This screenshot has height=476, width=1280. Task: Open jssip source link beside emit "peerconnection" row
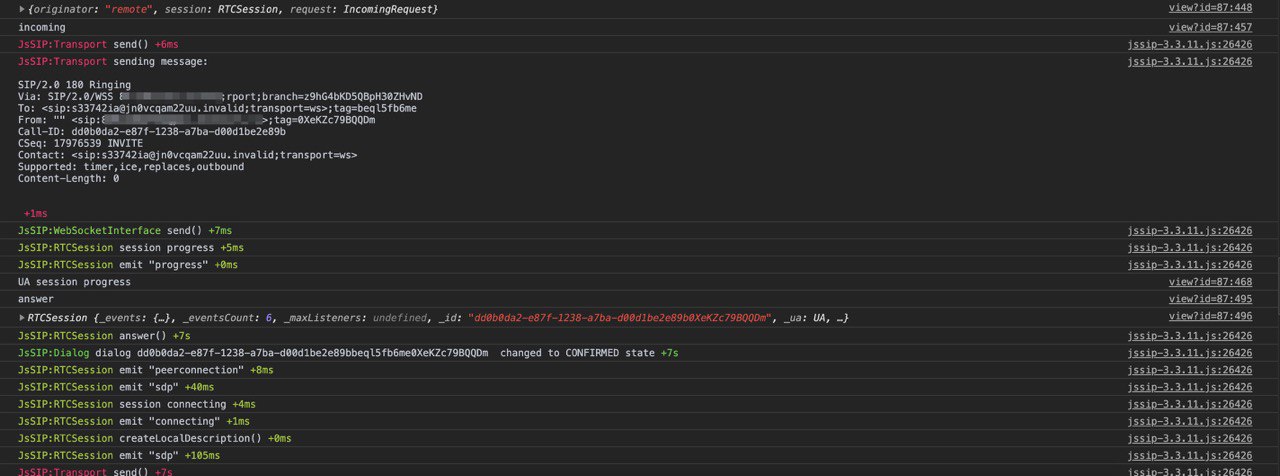(x=1190, y=370)
